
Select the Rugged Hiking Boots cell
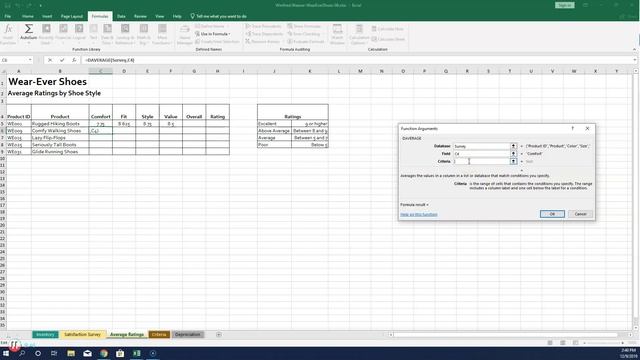[x=60, y=124]
